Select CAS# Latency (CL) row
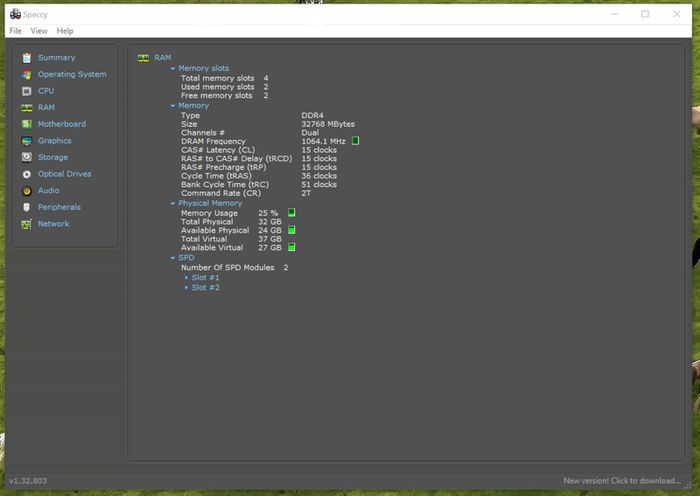The image size is (700, 496). point(259,150)
